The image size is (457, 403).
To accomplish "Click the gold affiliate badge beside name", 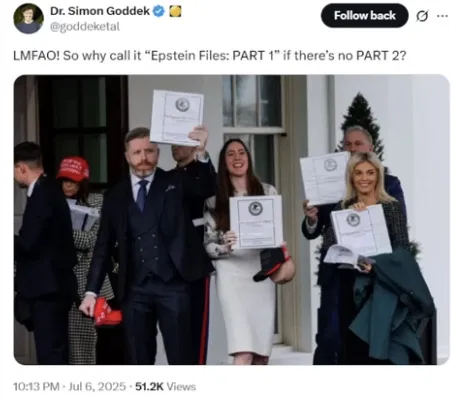I will (175, 11).
